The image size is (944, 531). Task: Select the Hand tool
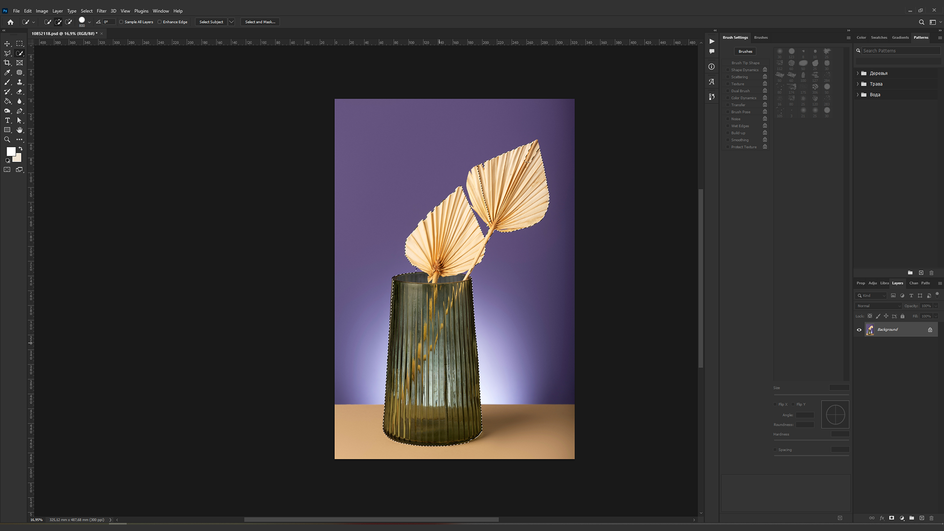19,130
